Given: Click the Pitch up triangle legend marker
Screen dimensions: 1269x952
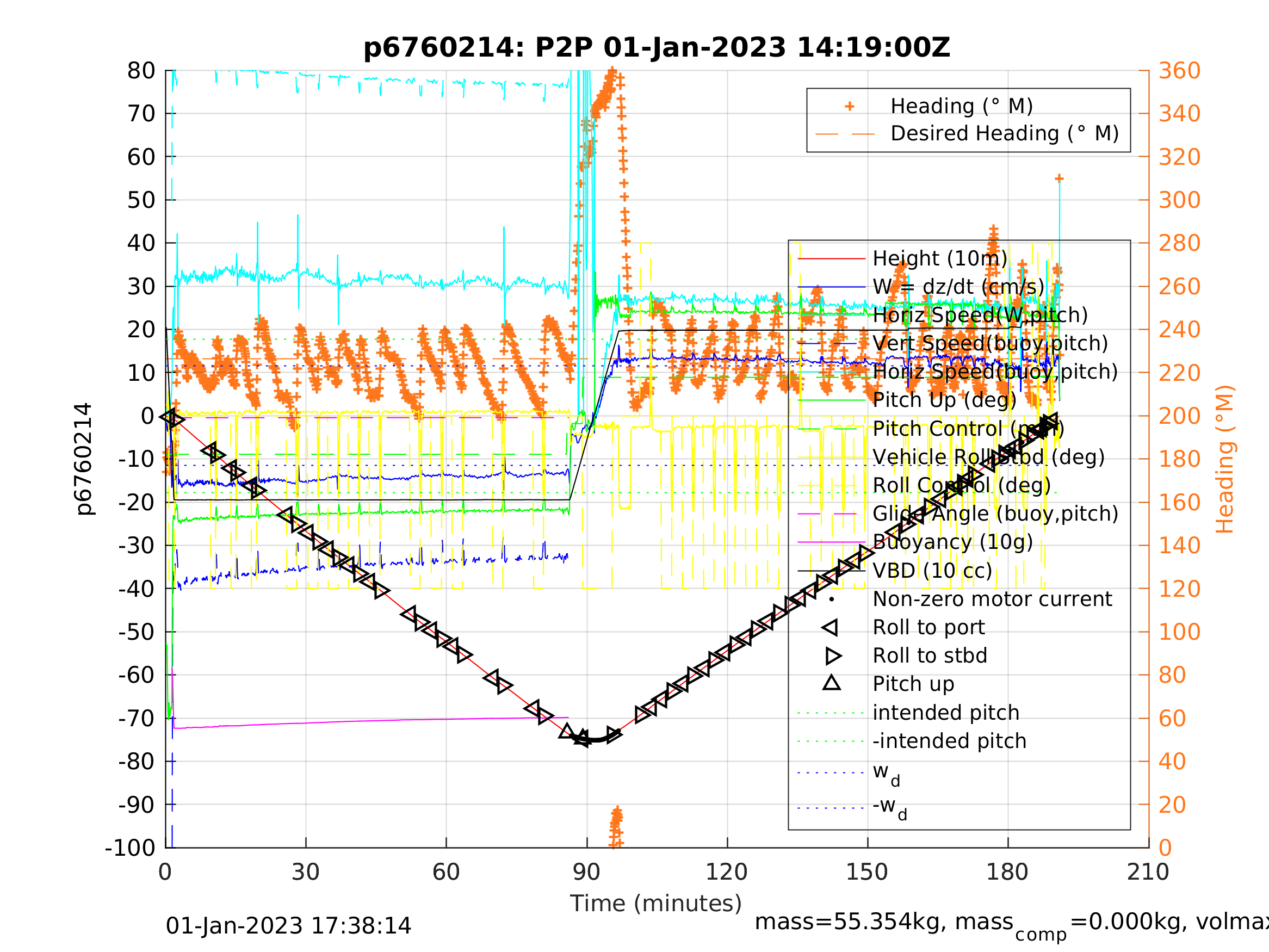Looking at the screenshot, I should coord(831,683).
